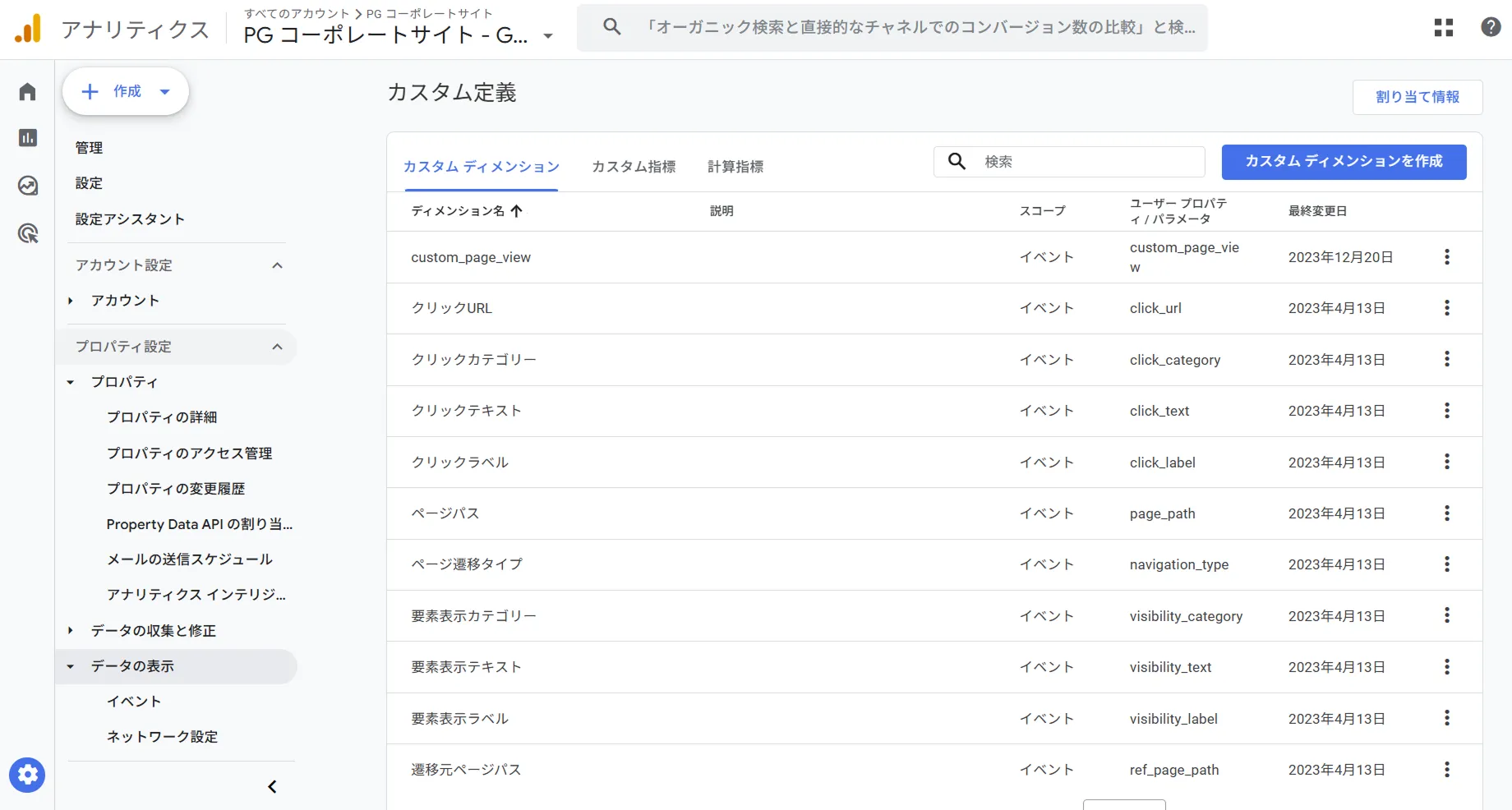This screenshot has width=1512, height=810.
Task: Click the visibility_label parameter cell
Action: [1173, 719]
